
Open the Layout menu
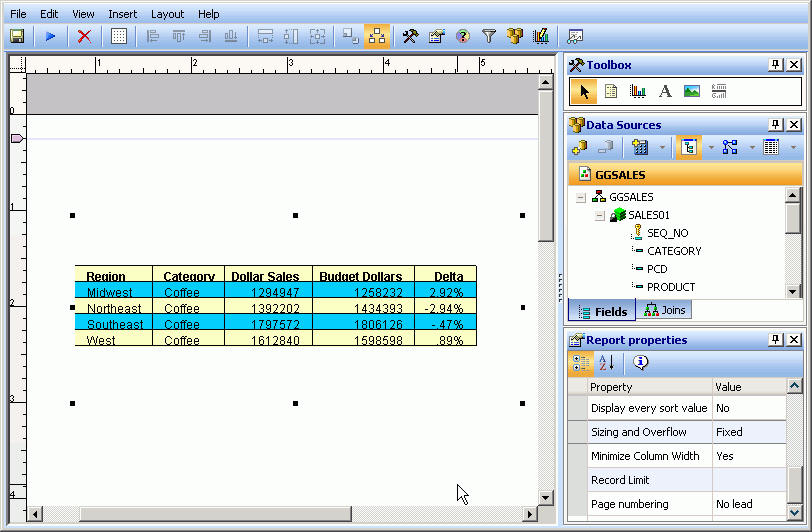click(167, 14)
